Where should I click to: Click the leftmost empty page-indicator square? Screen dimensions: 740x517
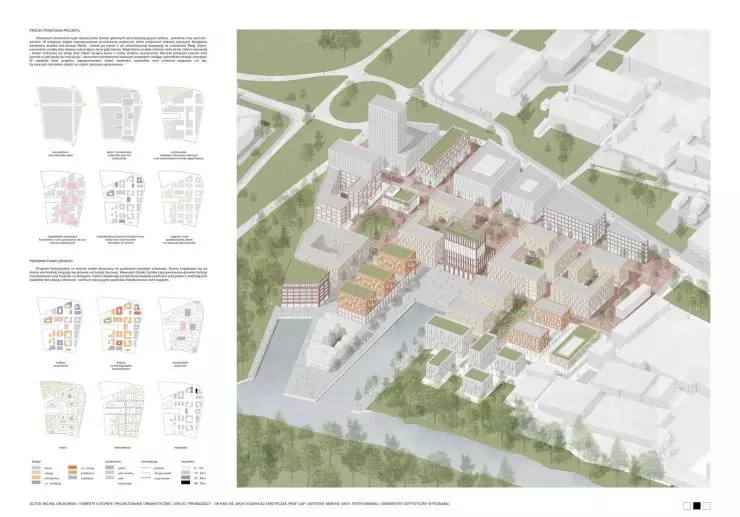[687, 506]
